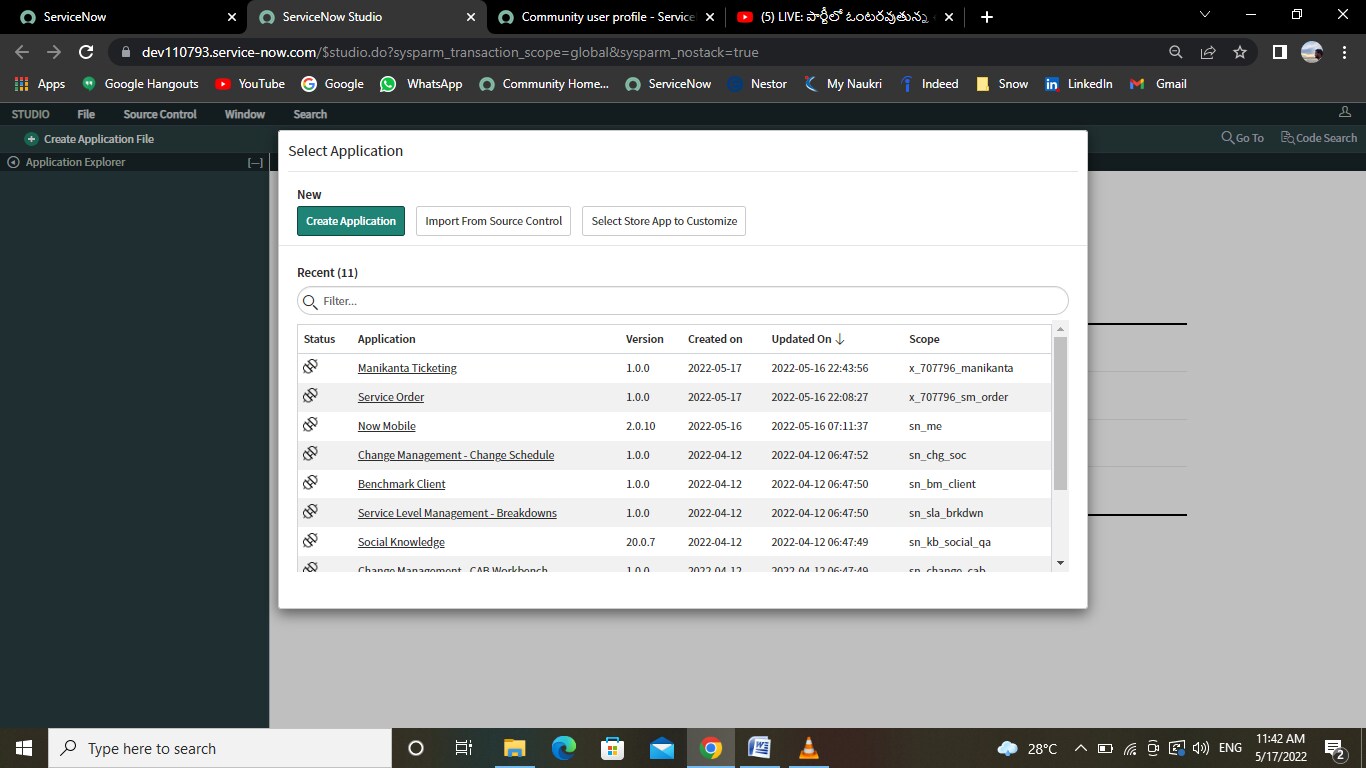Click the Create Application button

click(x=351, y=221)
